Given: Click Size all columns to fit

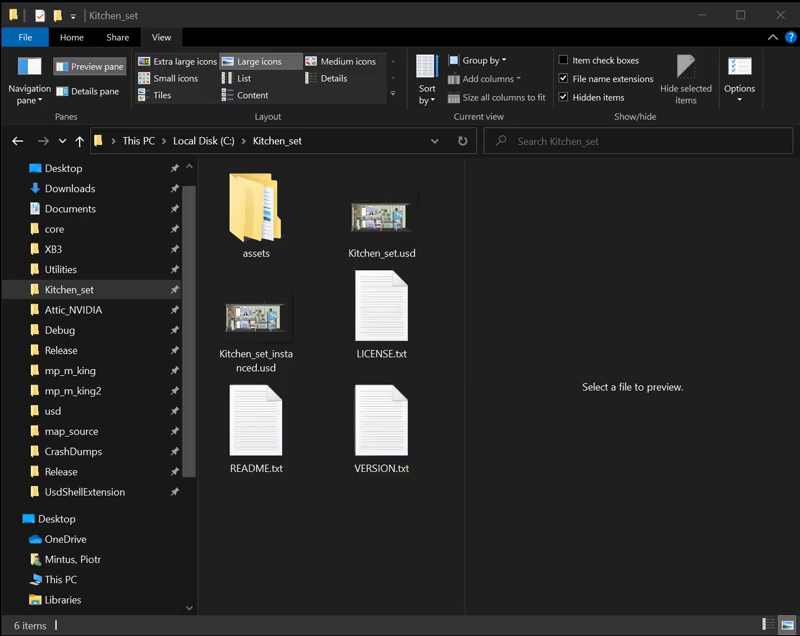Looking at the screenshot, I should coord(497,97).
